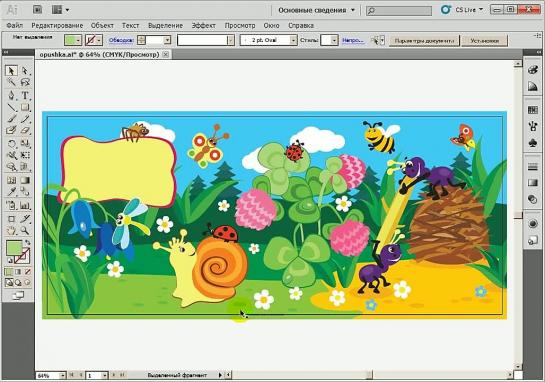Open the Symbols panel club icon
Image resolution: width=545 pixels, height=382 pixels.
(x=533, y=143)
